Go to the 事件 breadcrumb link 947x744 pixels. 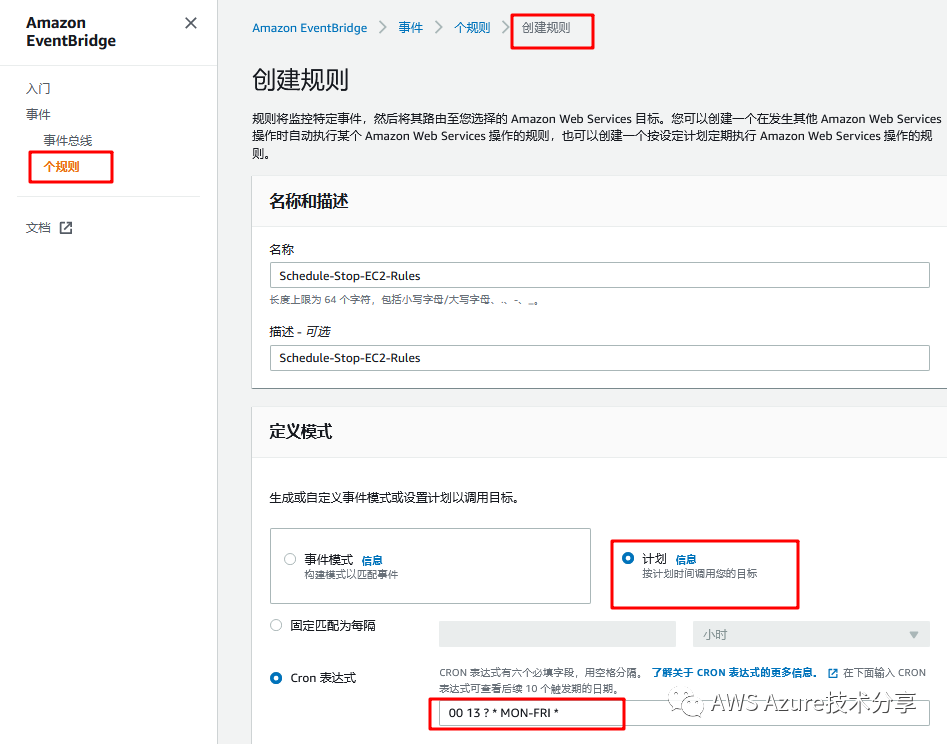411,28
